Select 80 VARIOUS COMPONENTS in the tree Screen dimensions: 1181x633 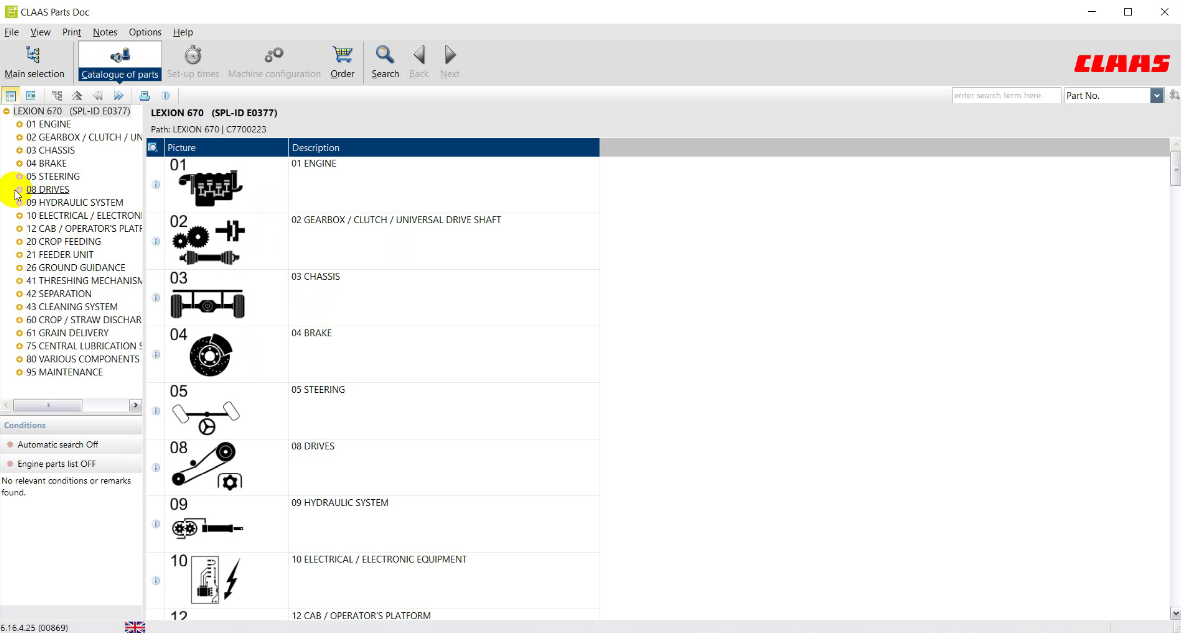83,359
